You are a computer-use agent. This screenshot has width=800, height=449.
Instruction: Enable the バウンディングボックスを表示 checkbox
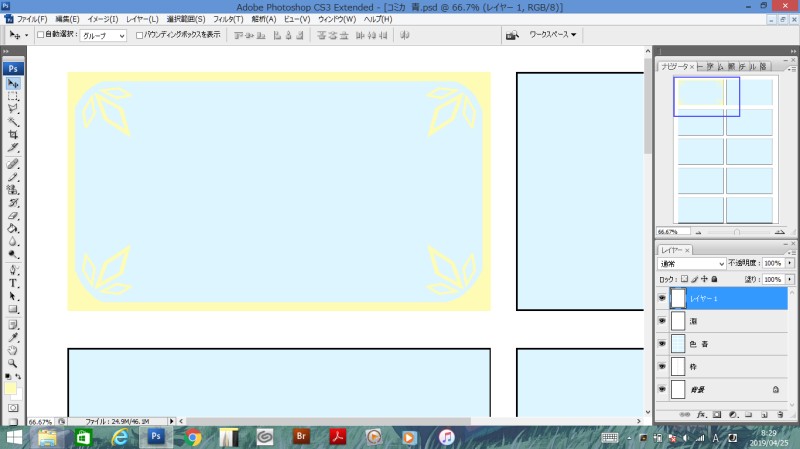tap(139, 35)
